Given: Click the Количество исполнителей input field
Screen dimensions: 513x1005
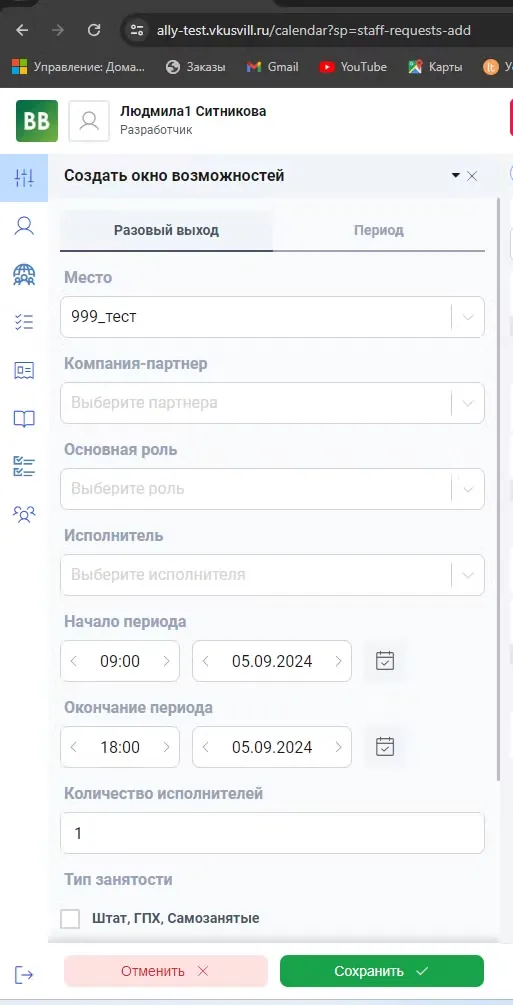Looking at the screenshot, I should point(272,833).
